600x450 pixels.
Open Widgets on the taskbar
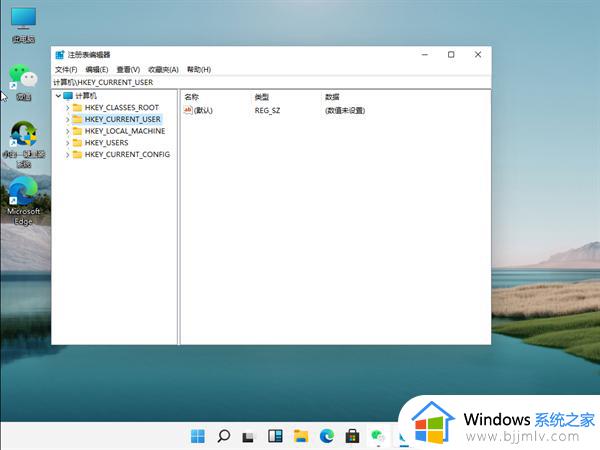pyautogui.click(x=275, y=436)
